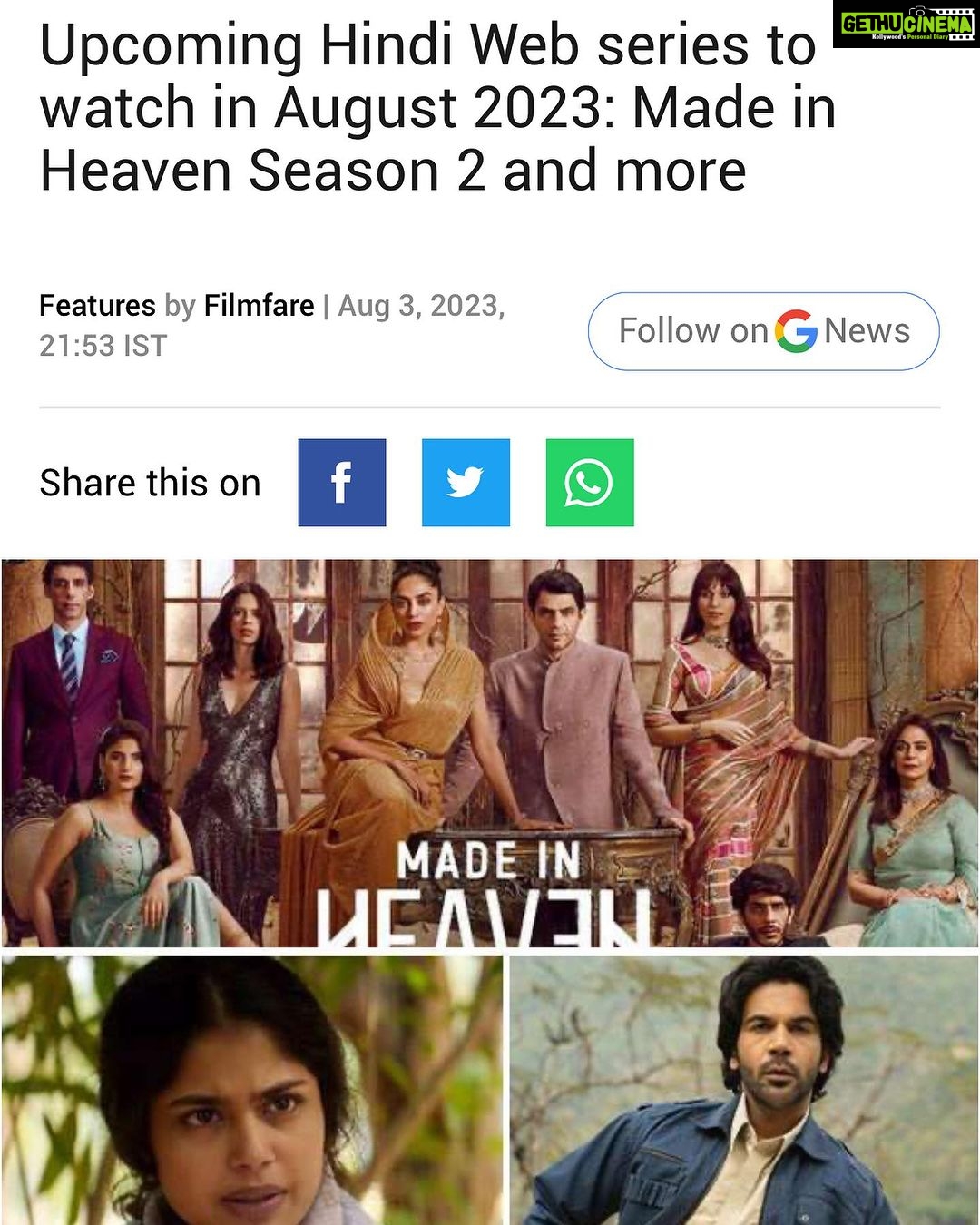This screenshot has height=1225, width=980.
Task: Click the Google G logo
Action: point(796,331)
